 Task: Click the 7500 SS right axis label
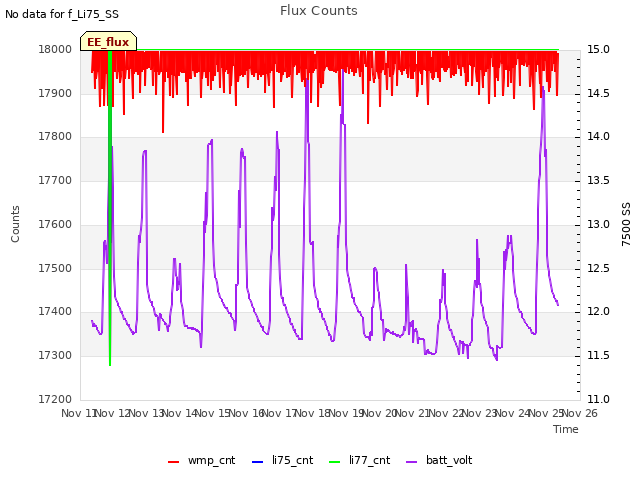point(626,224)
